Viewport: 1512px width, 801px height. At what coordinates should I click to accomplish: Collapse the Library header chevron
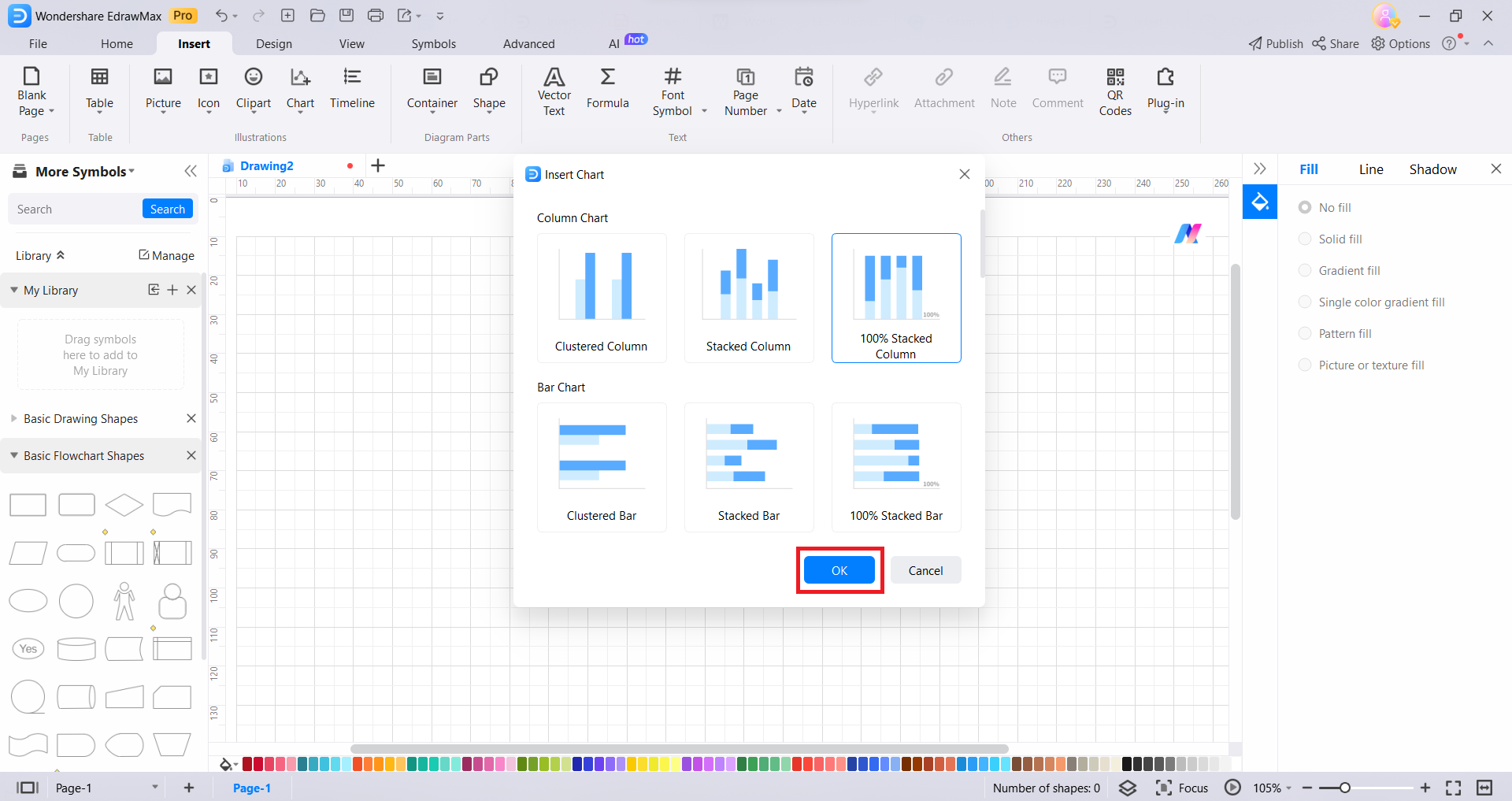(61, 255)
